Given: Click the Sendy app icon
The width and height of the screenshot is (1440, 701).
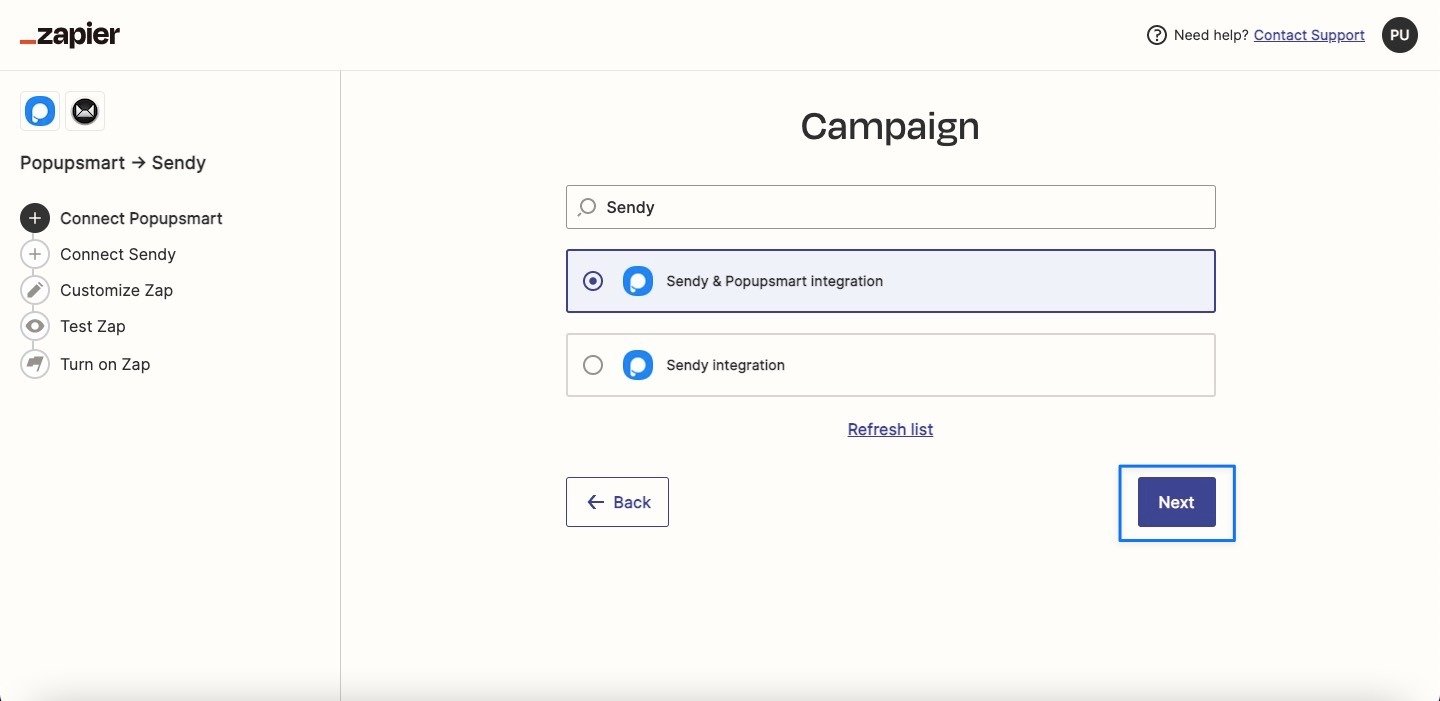Looking at the screenshot, I should click(85, 111).
